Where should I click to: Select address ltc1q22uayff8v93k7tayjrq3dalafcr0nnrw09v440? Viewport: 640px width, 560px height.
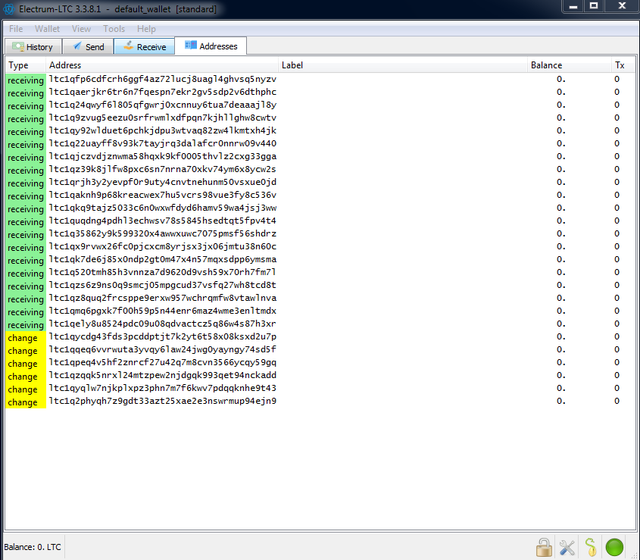[x=162, y=144]
